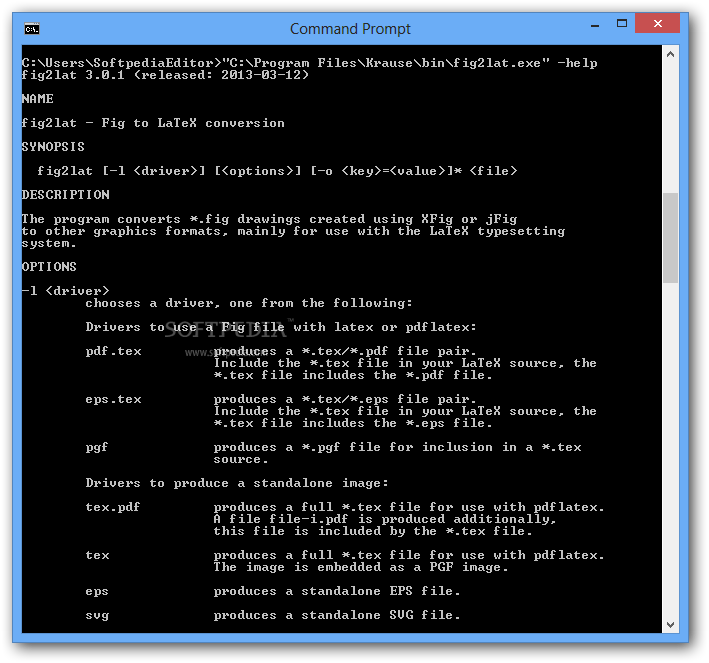
Task: Open the Command Prompt system menu icon
Action: (x=32, y=29)
